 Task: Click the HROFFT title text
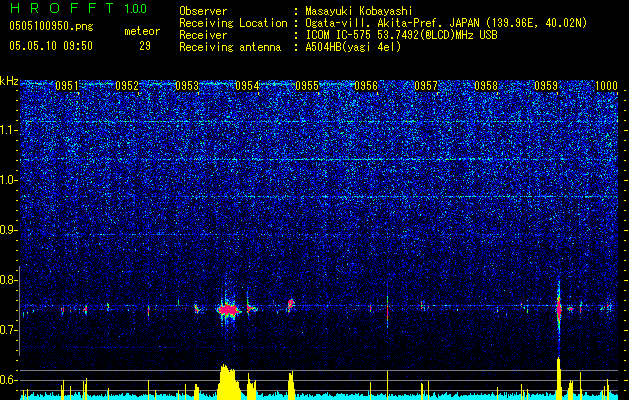click(62, 8)
